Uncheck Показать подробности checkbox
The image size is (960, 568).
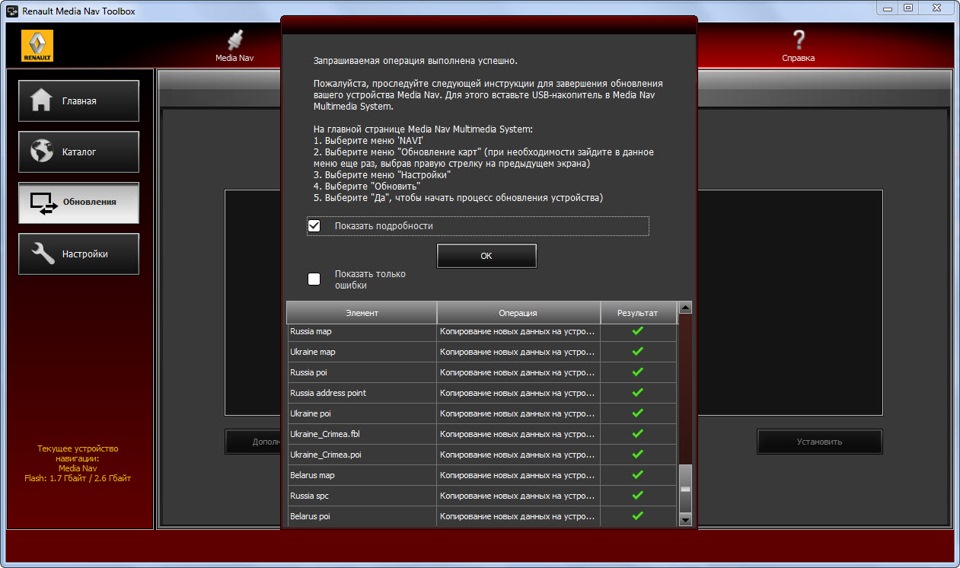[314, 226]
